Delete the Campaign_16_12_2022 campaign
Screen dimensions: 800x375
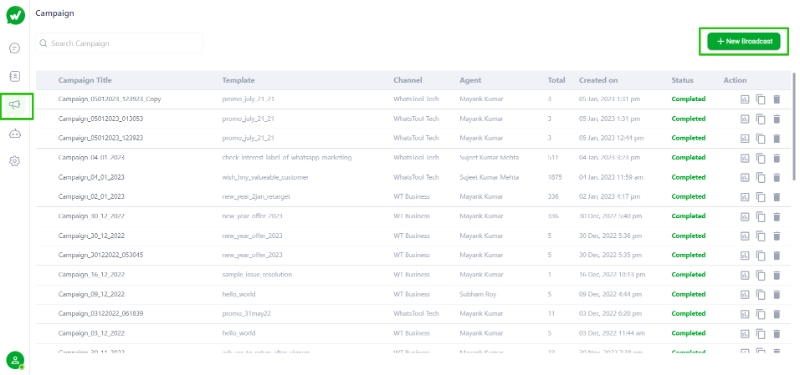(x=777, y=275)
